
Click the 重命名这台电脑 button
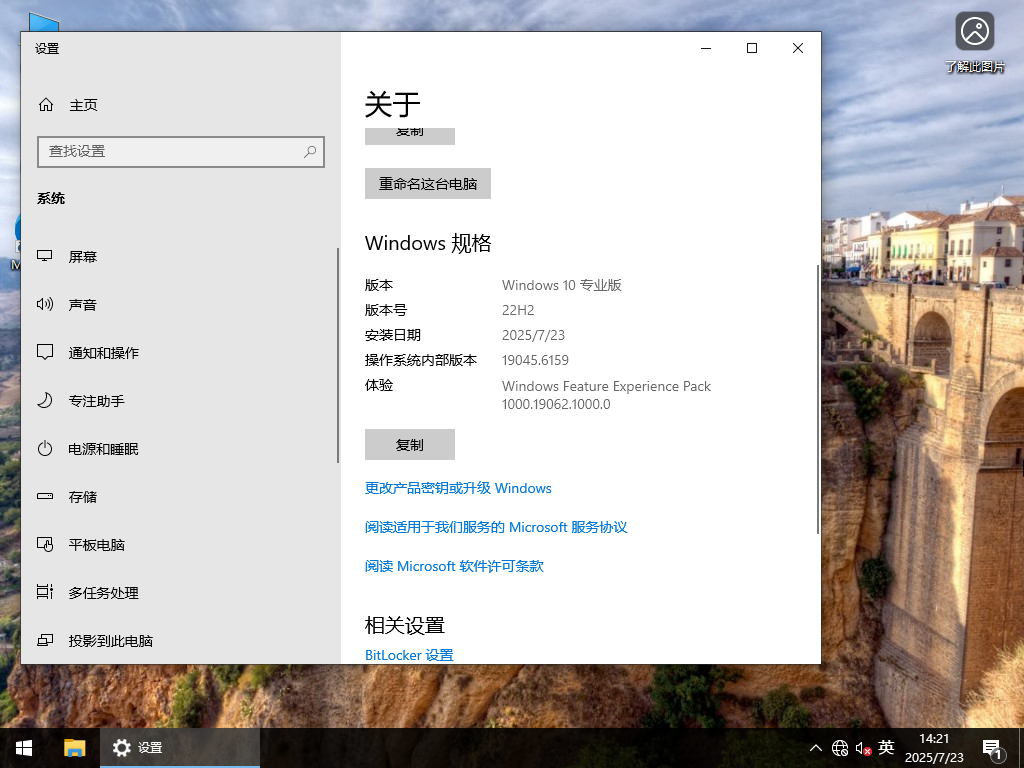click(x=427, y=183)
